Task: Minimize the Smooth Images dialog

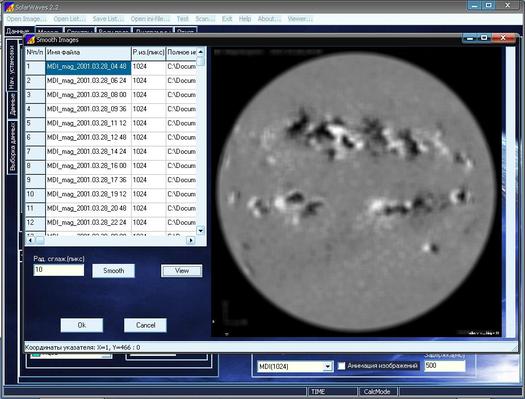Action: point(470,38)
